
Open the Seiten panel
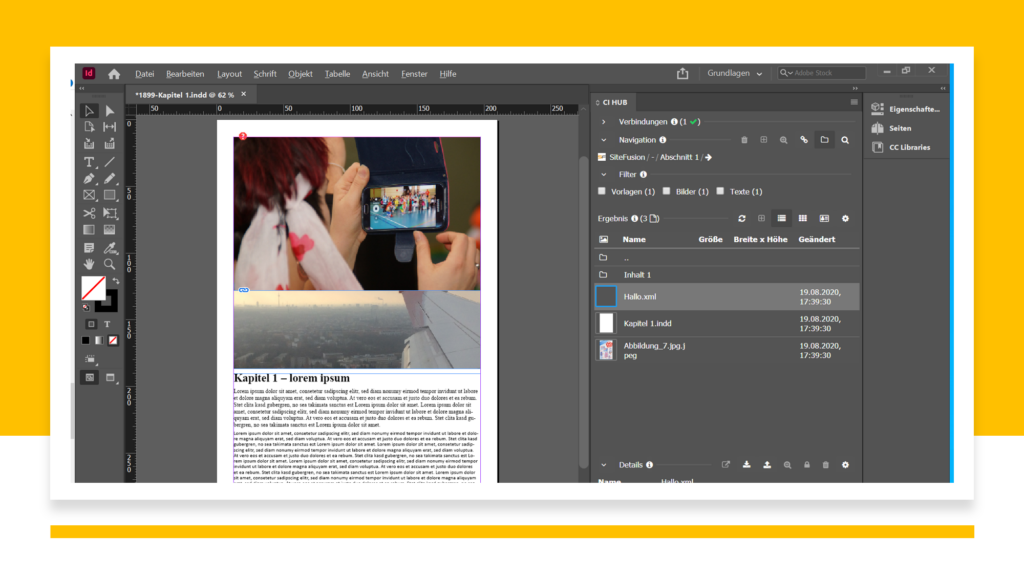[899, 128]
